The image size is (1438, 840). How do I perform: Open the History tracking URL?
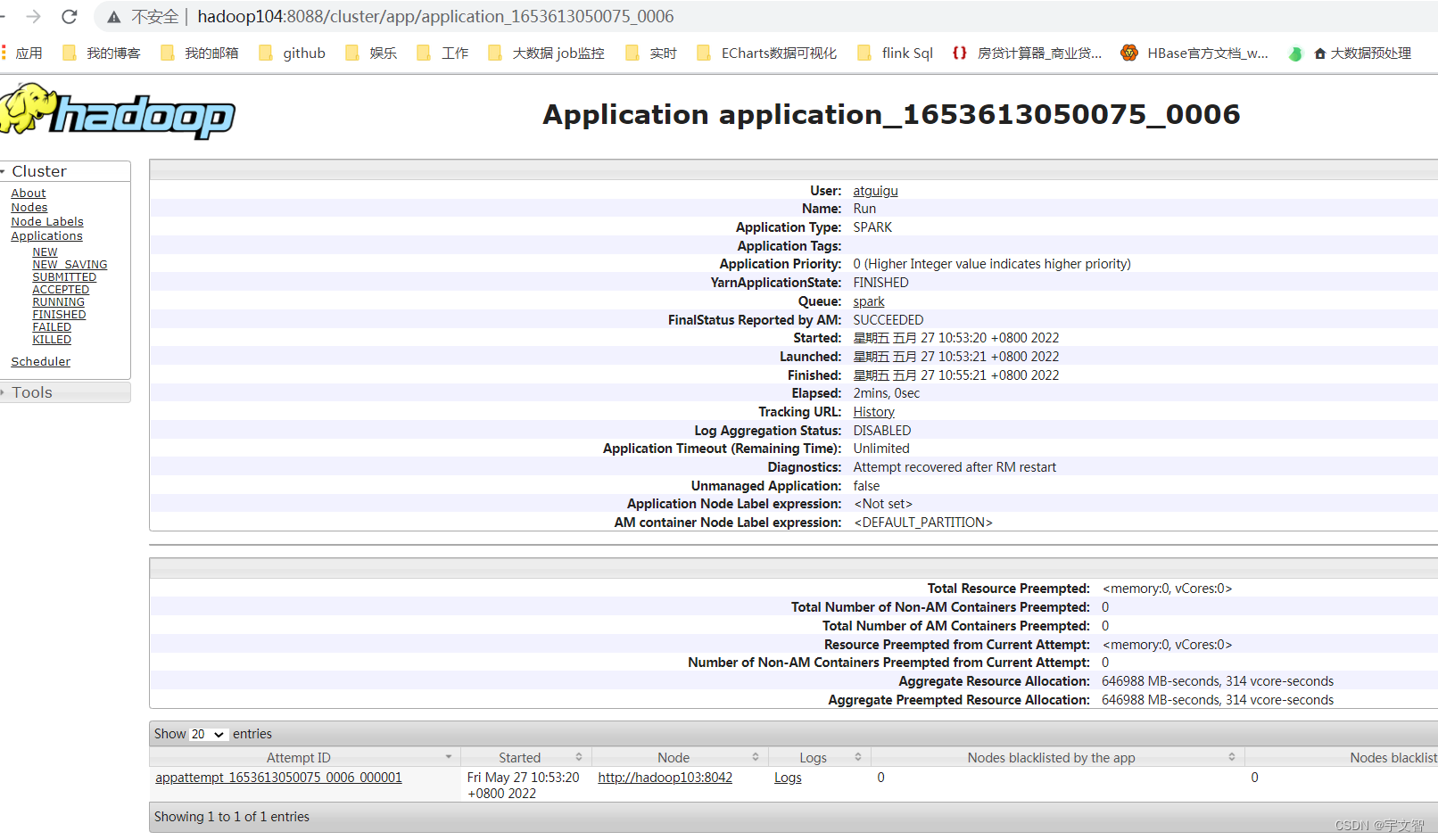click(x=873, y=412)
